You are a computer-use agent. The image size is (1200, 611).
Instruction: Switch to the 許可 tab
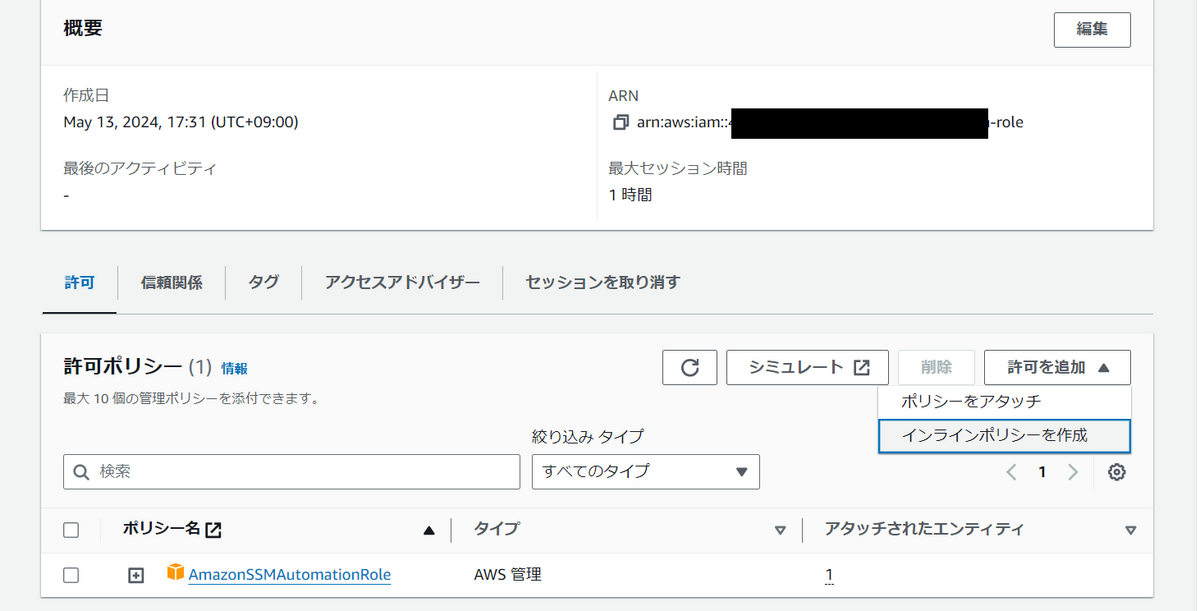tap(79, 283)
